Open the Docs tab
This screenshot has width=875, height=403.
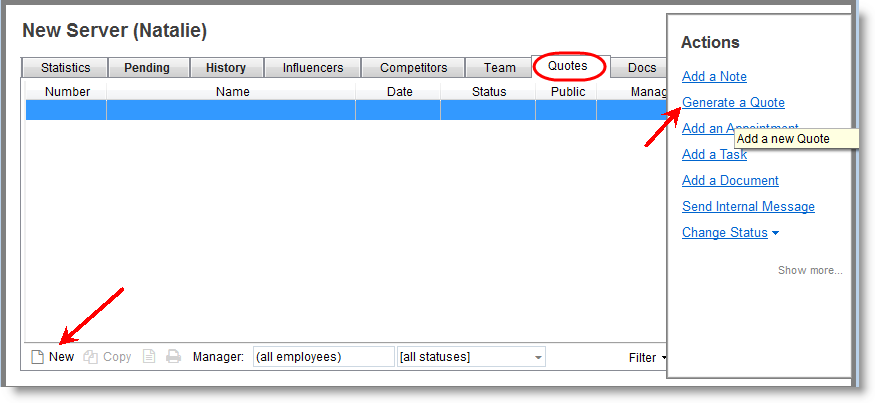point(641,68)
